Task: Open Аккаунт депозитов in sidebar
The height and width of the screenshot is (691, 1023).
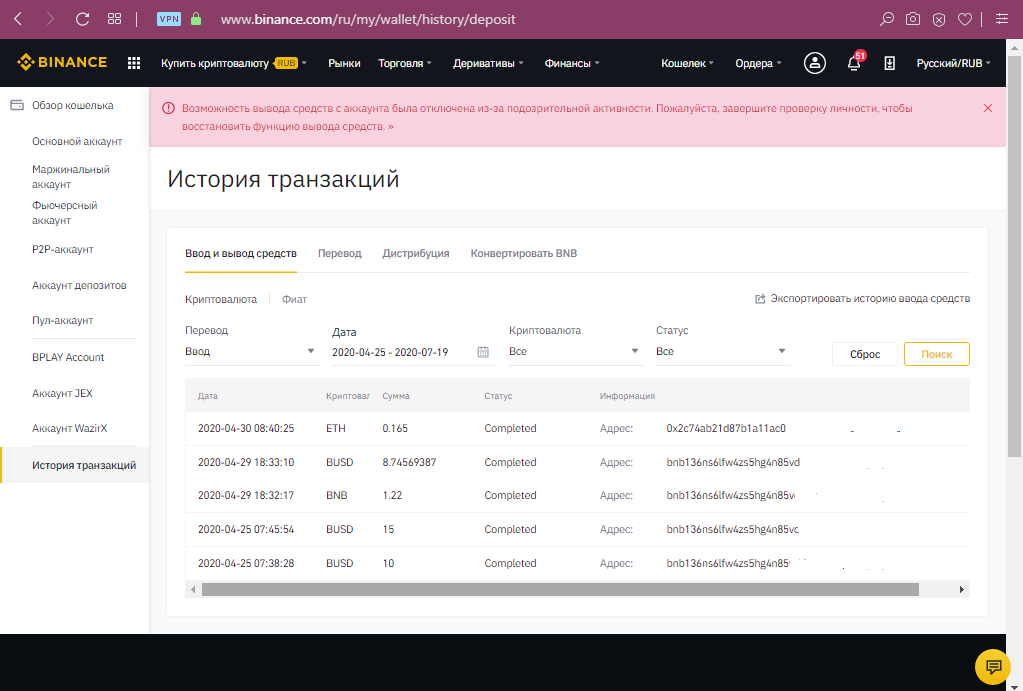Action: (x=79, y=285)
